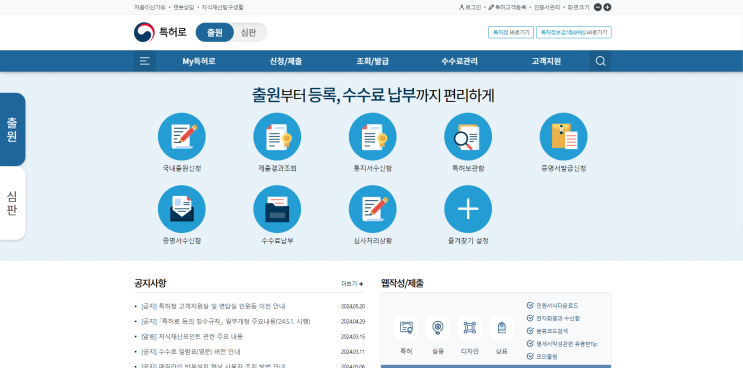Click the 특허고객등록 link

click(507, 7)
